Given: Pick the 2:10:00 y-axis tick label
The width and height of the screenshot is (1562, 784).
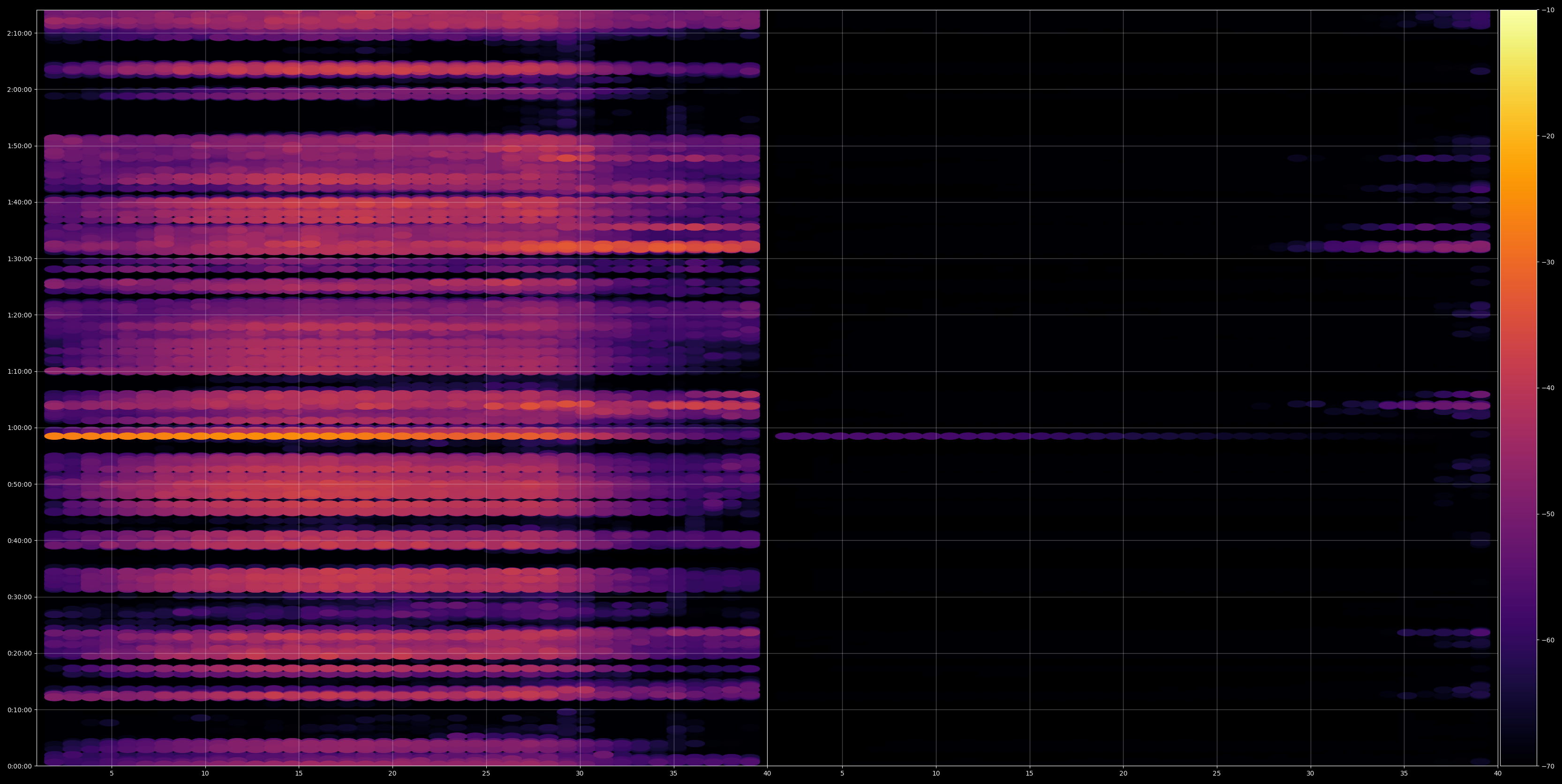Looking at the screenshot, I should pos(19,33).
